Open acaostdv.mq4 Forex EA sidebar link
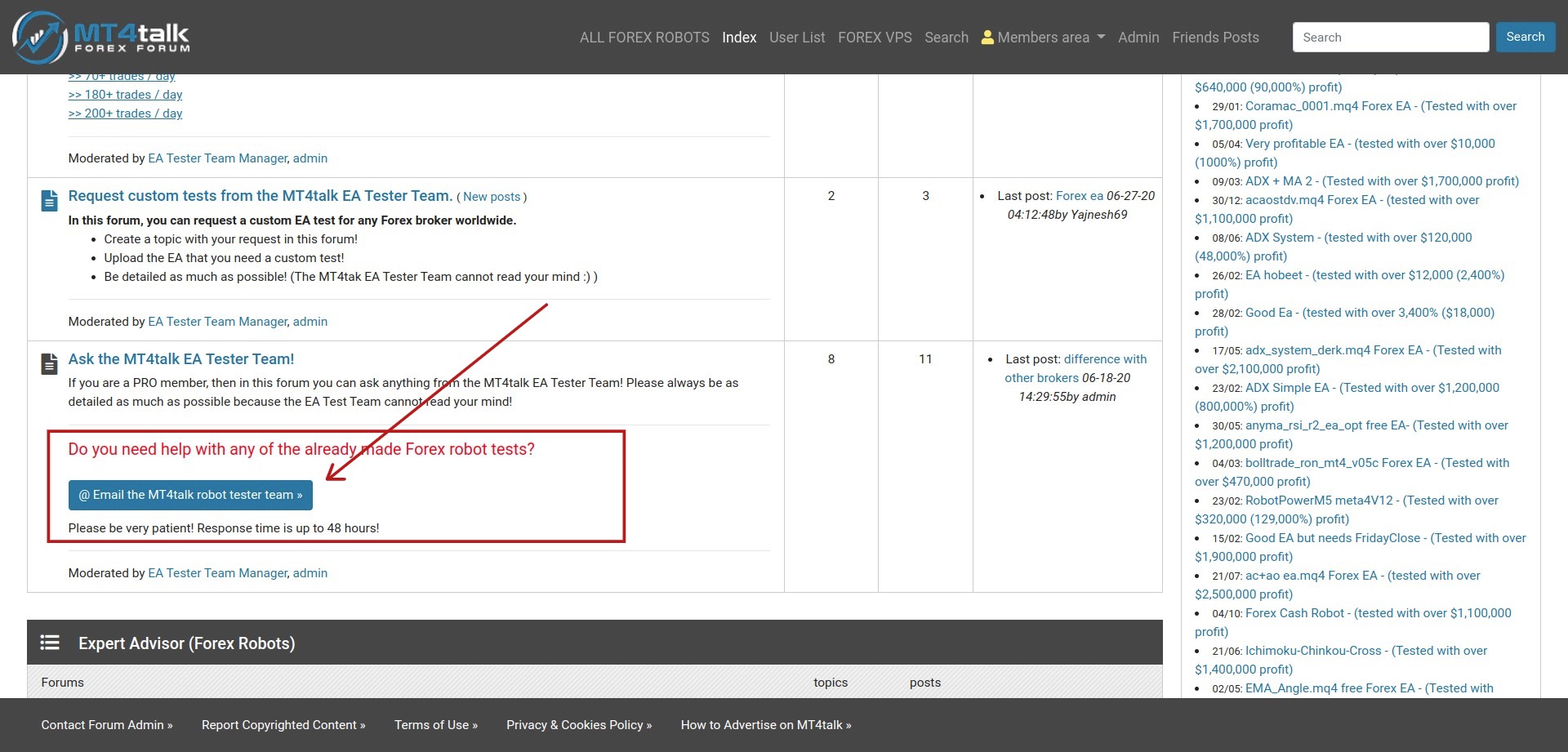The image size is (1568, 752). (x=1337, y=209)
